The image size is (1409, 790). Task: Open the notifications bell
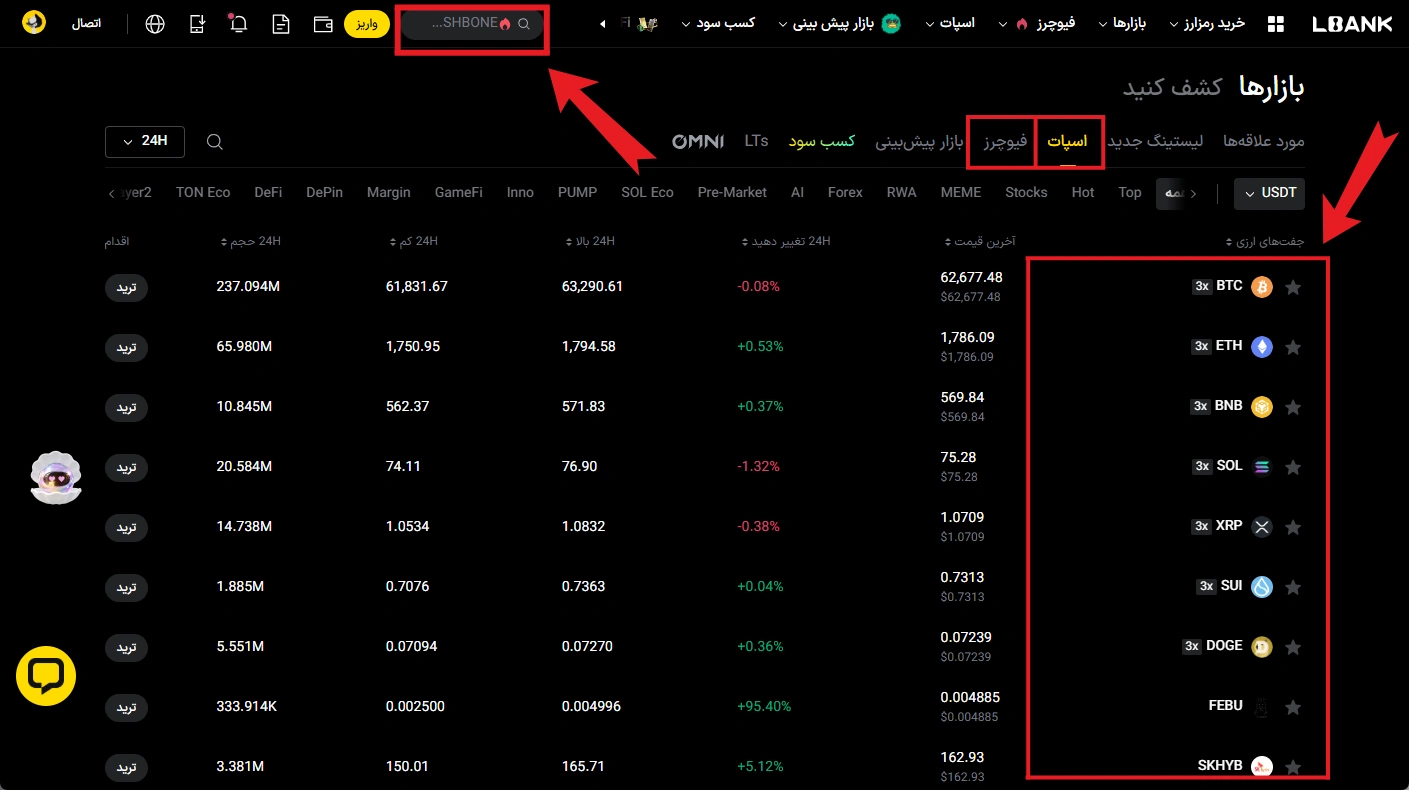tap(238, 23)
